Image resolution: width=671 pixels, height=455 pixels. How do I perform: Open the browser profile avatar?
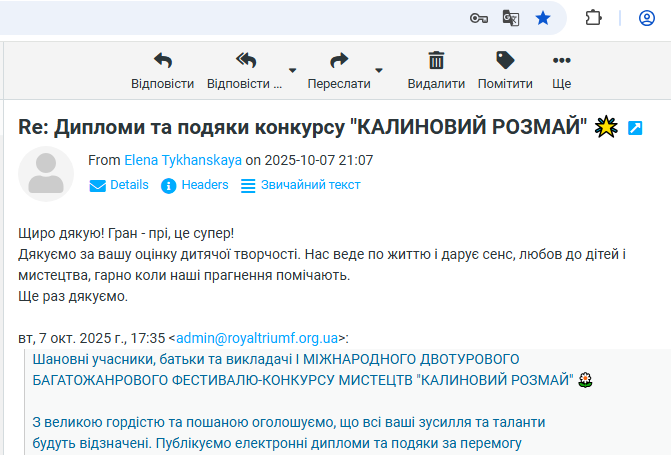[647, 18]
